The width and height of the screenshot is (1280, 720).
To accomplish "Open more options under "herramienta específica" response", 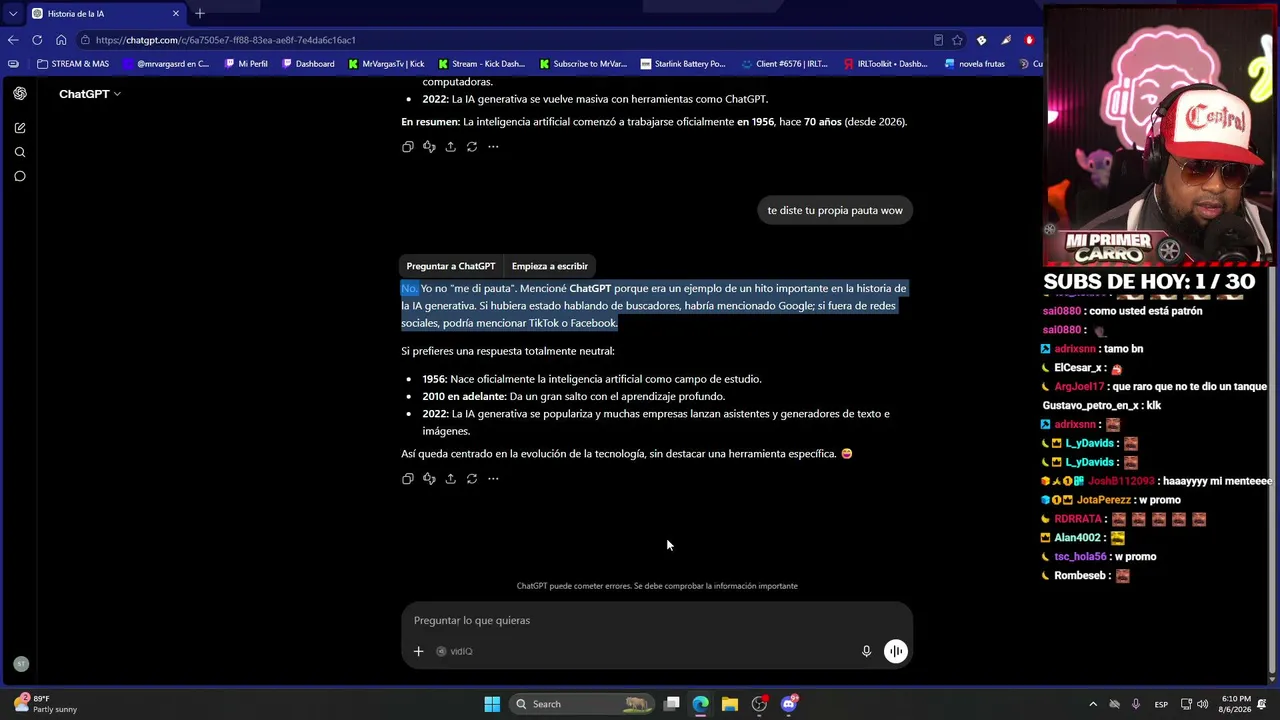I will click(x=493, y=479).
